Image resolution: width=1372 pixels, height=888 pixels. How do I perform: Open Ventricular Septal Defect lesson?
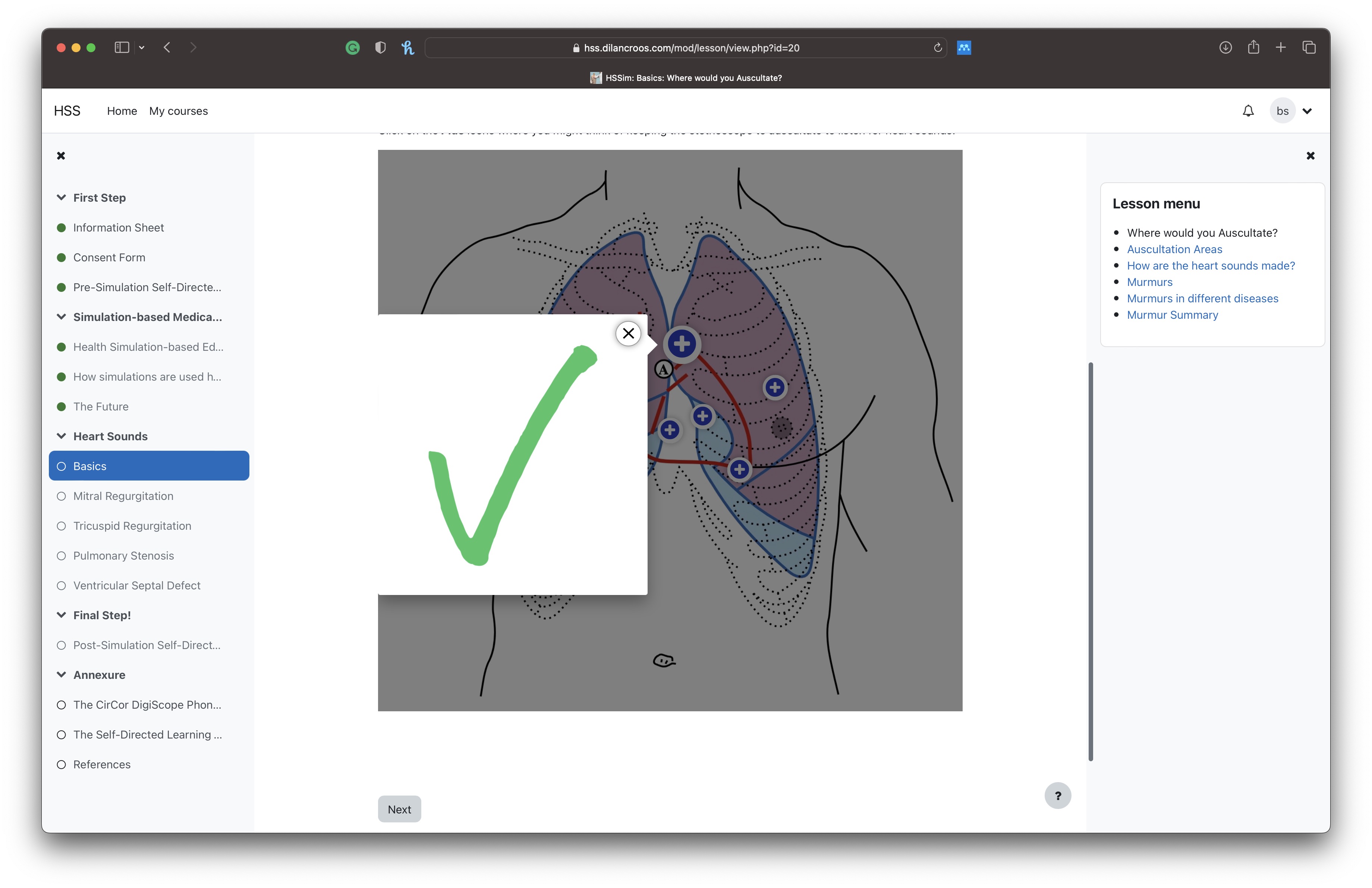[136, 585]
